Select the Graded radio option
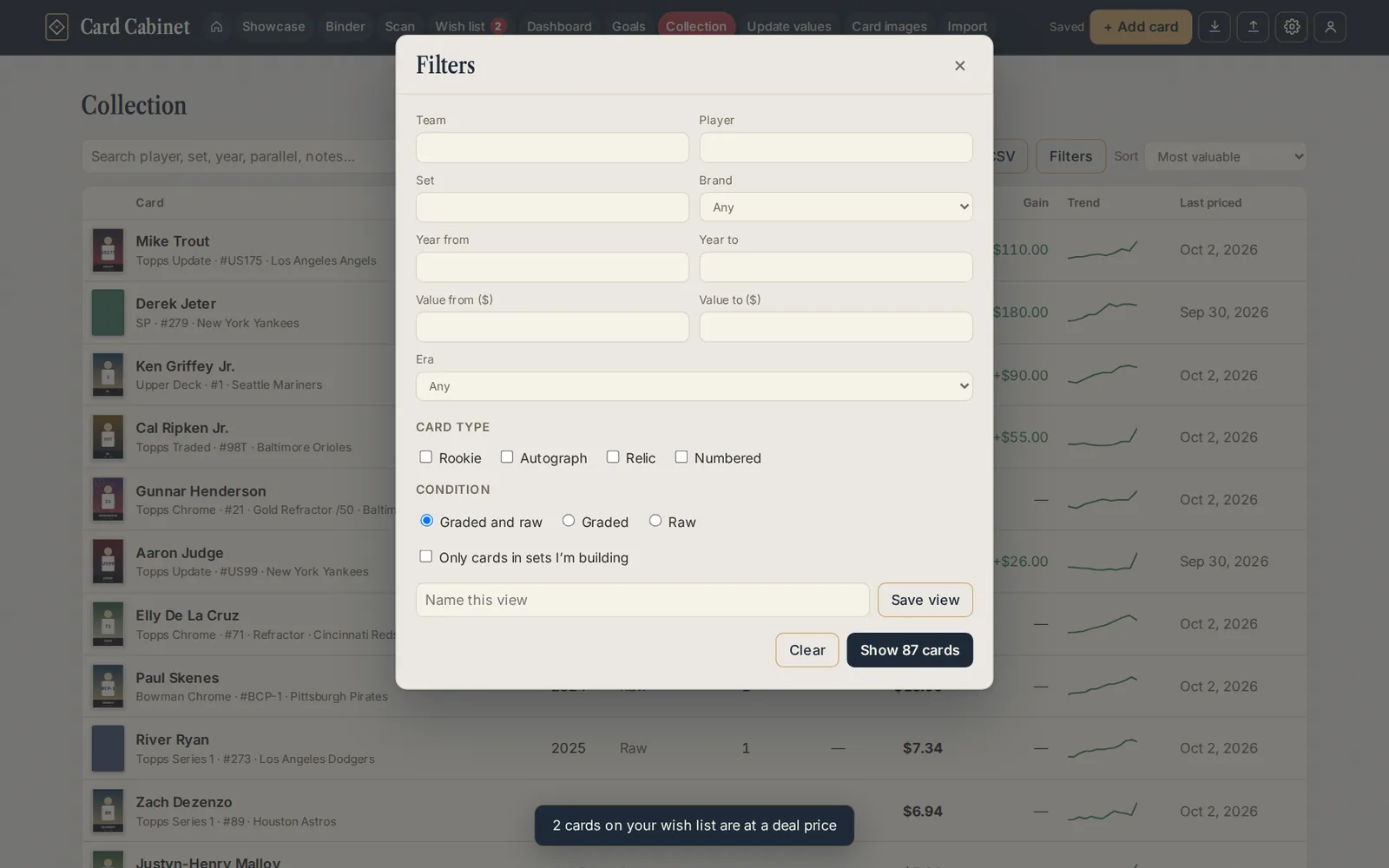This screenshot has width=1389, height=868. click(569, 521)
